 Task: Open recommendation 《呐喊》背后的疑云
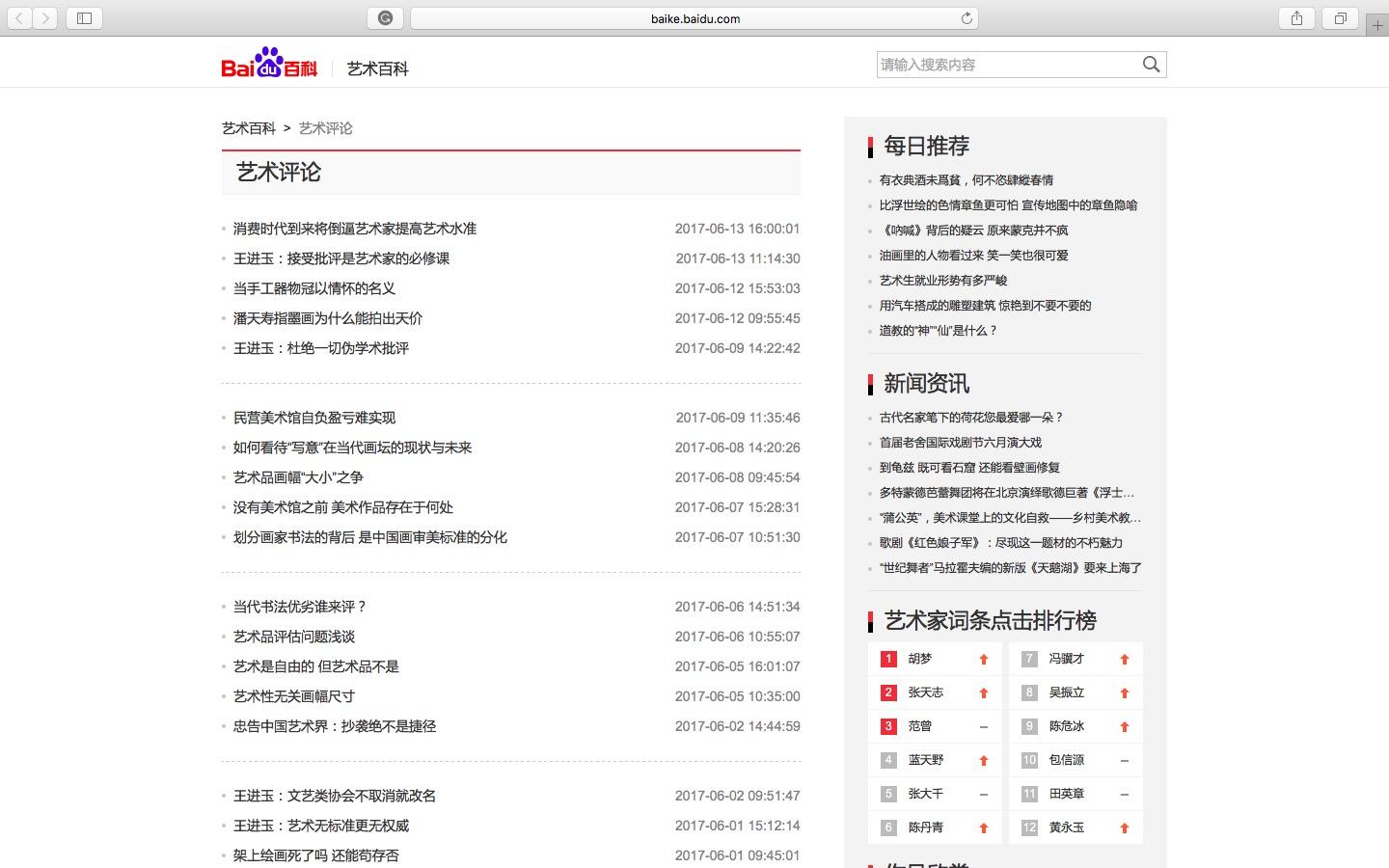(973, 231)
